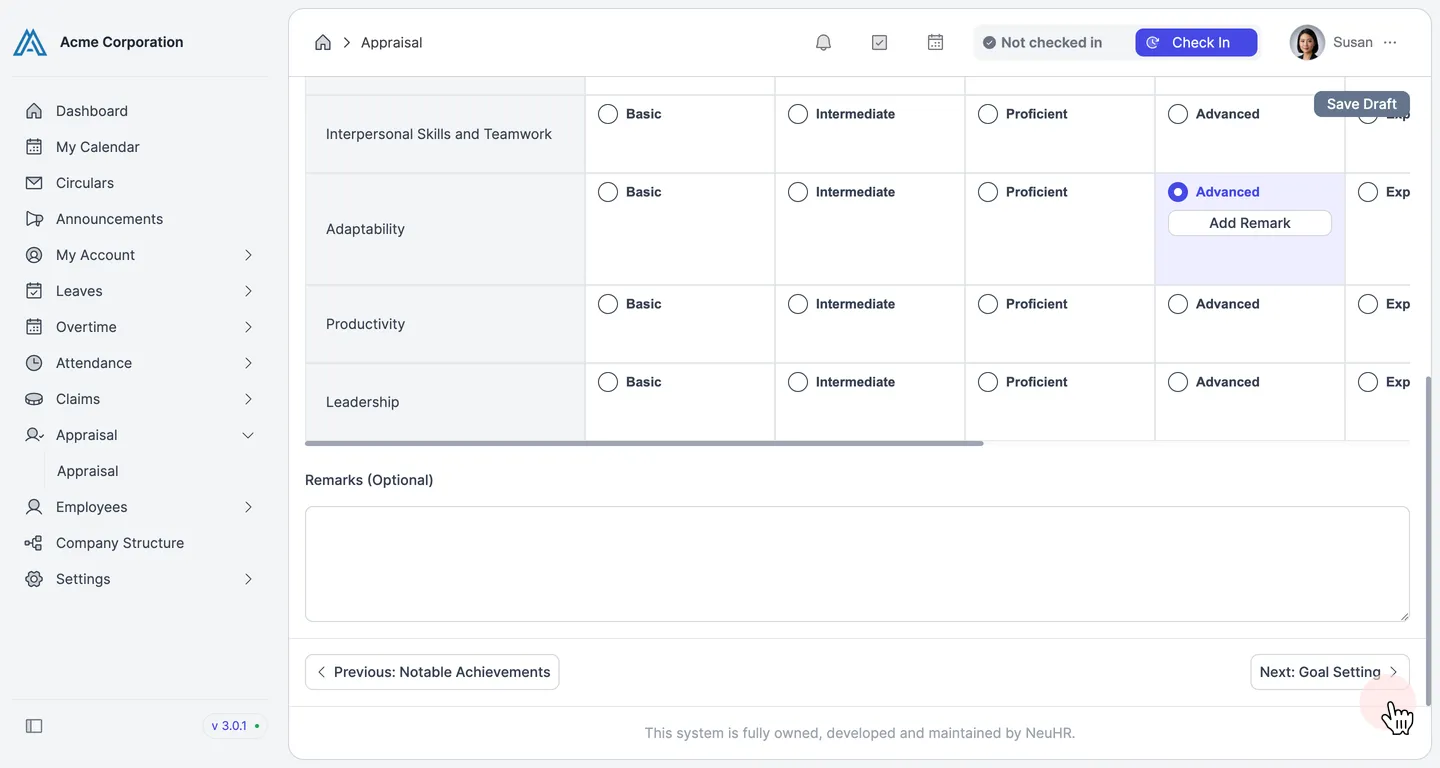Select Basic for Interpersonal Skills and Teamwork

(x=607, y=114)
